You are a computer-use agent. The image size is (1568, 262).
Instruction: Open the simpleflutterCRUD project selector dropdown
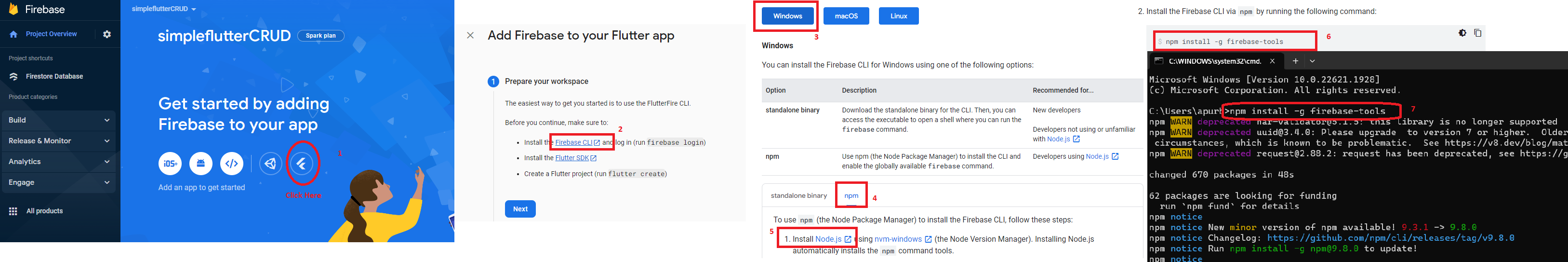tap(164, 9)
